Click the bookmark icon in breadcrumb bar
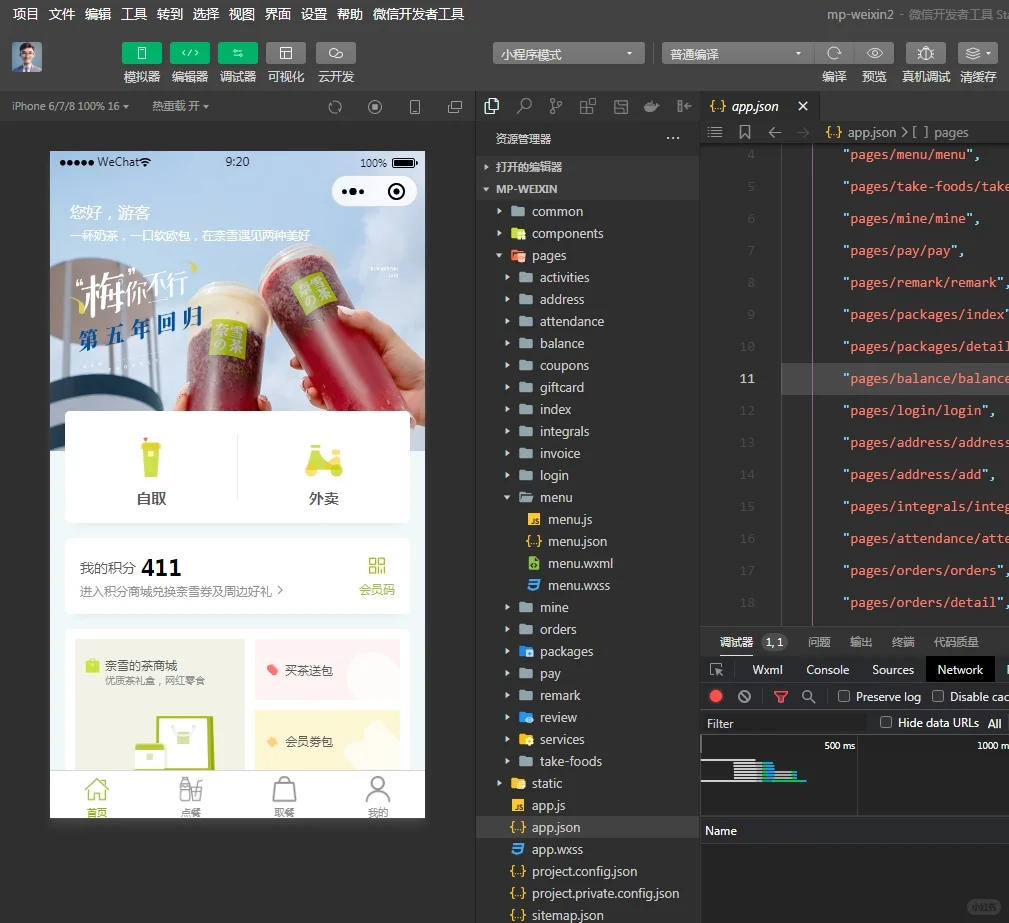The width and height of the screenshot is (1009, 923). (745, 132)
